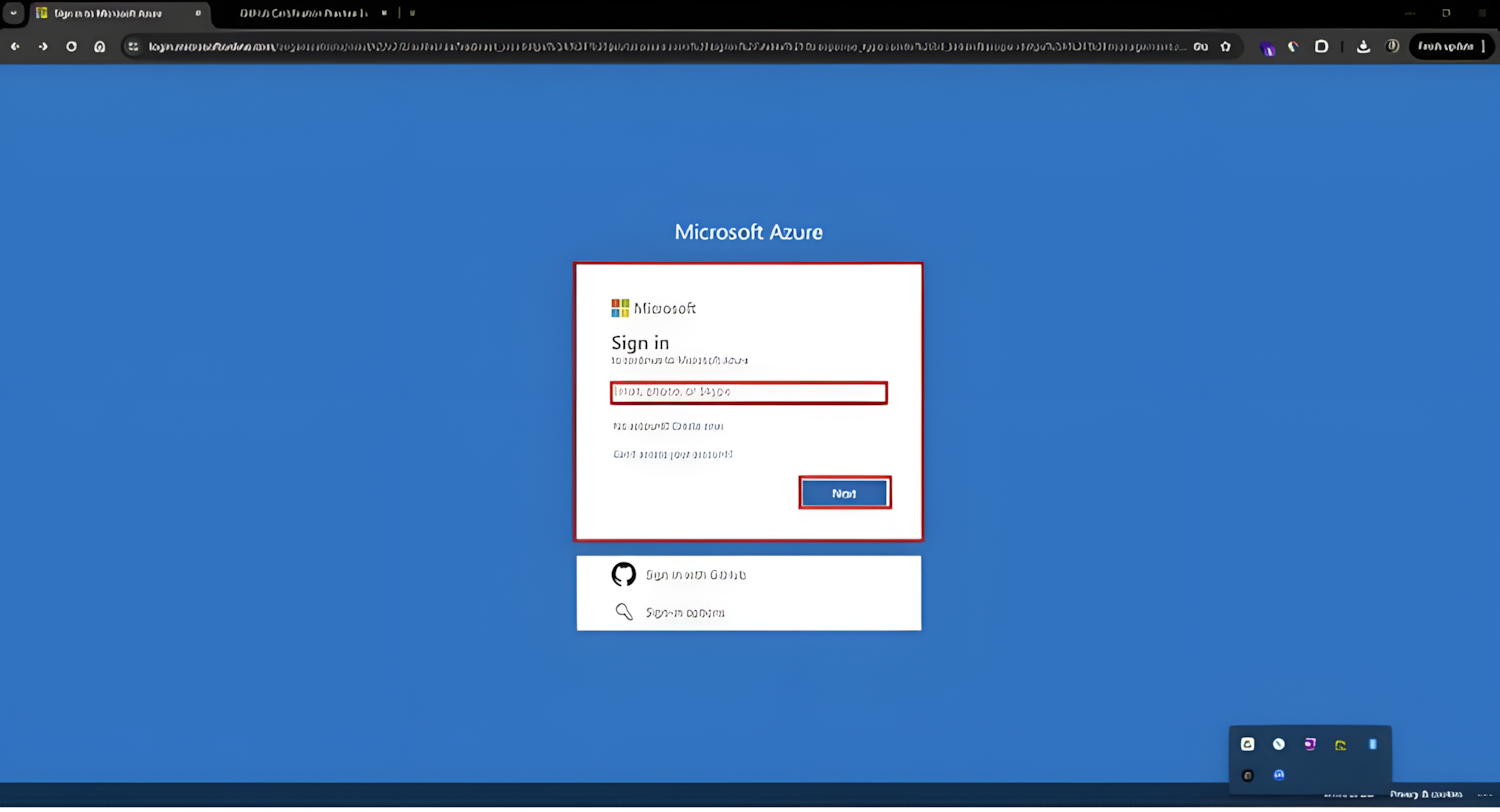Click the GitHub logo icon
Image resolution: width=1500 pixels, height=812 pixels.
pos(624,574)
